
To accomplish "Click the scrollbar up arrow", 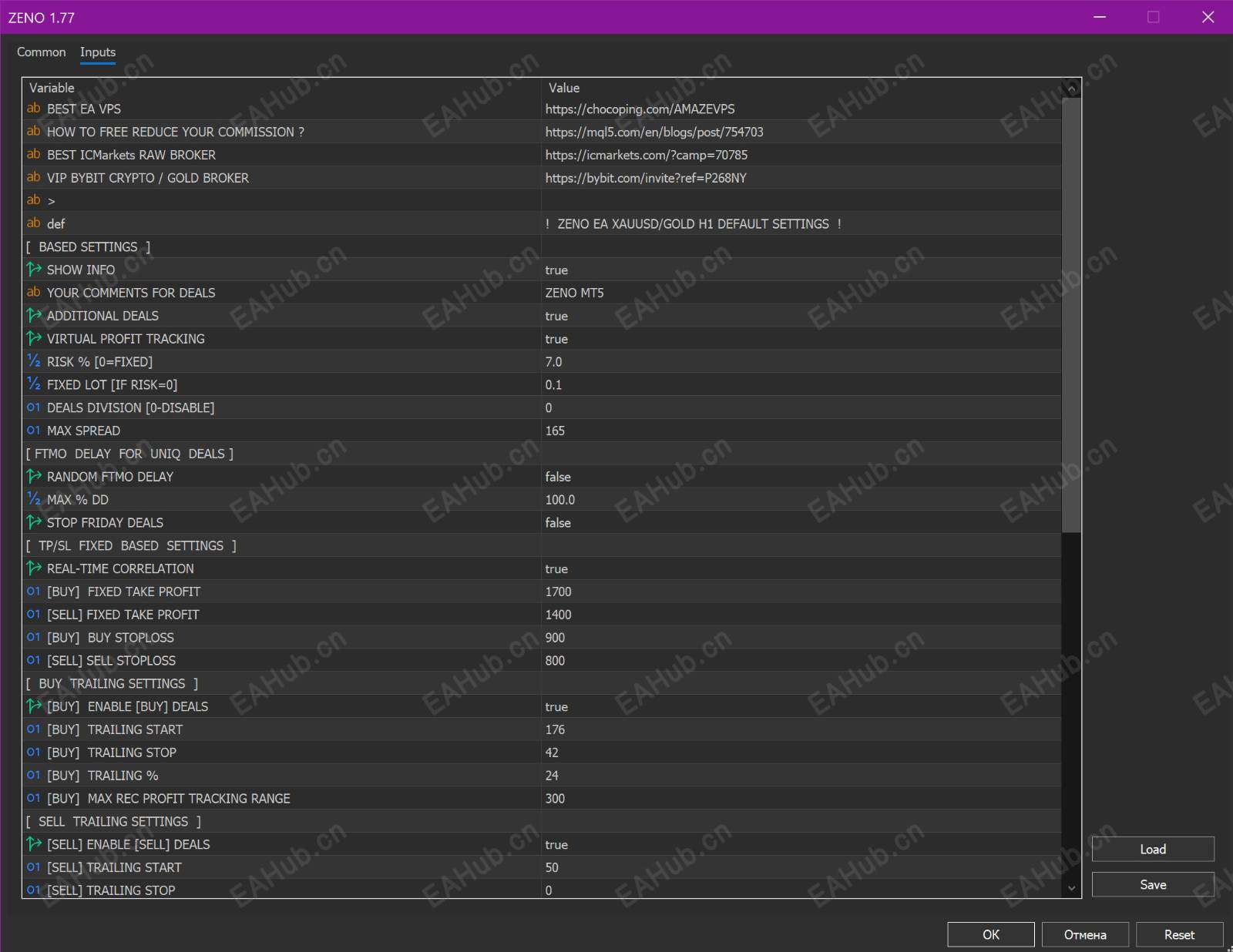I will point(1071,89).
